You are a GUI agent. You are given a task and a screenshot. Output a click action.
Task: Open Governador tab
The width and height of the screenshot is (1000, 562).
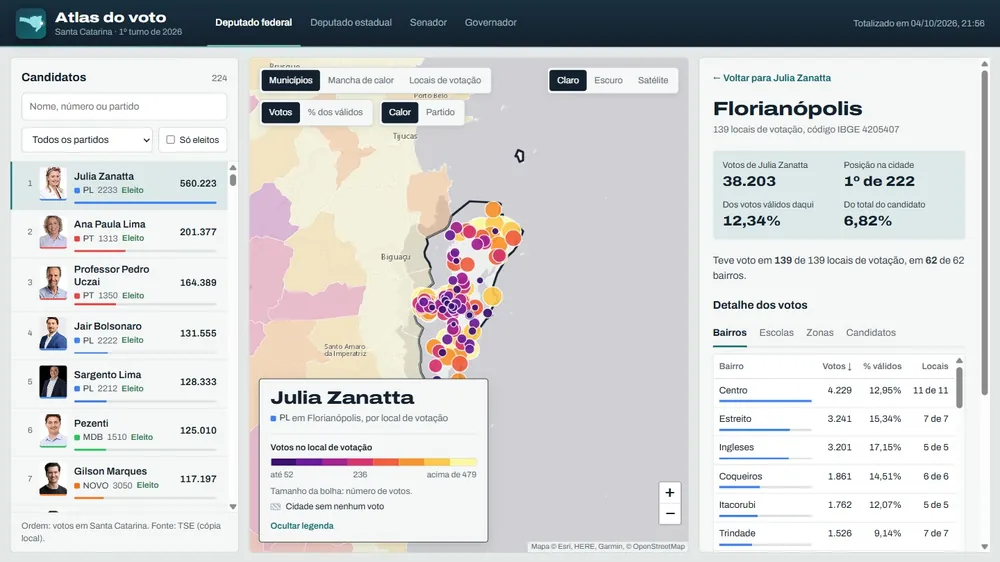[x=490, y=23]
